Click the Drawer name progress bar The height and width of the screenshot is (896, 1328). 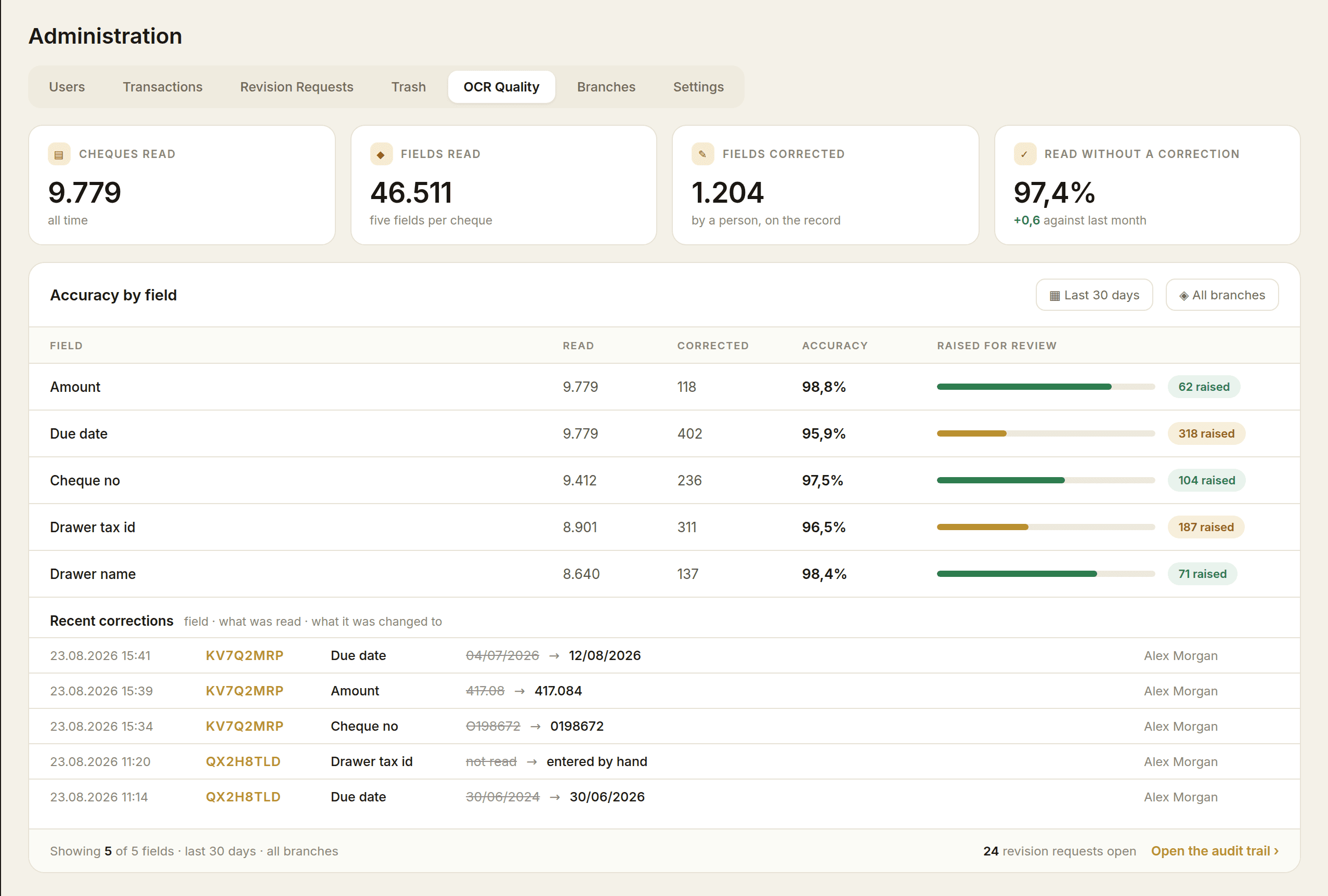(1045, 574)
